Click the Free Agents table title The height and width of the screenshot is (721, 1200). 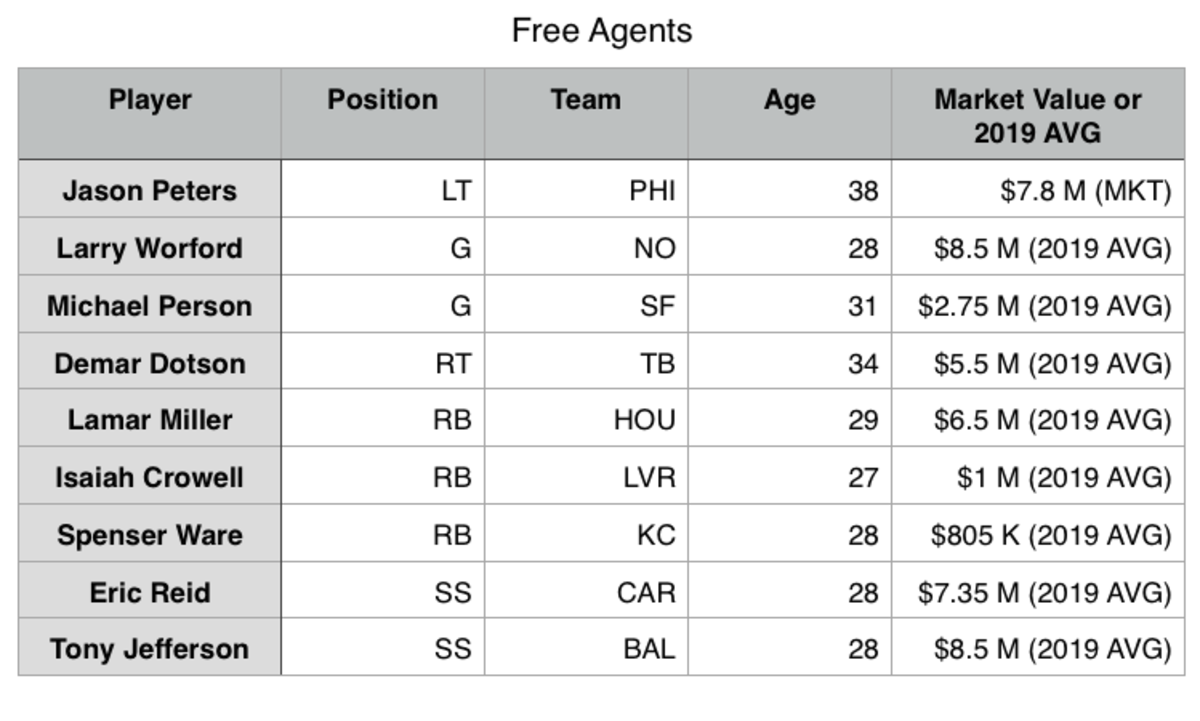pyautogui.click(x=602, y=31)
